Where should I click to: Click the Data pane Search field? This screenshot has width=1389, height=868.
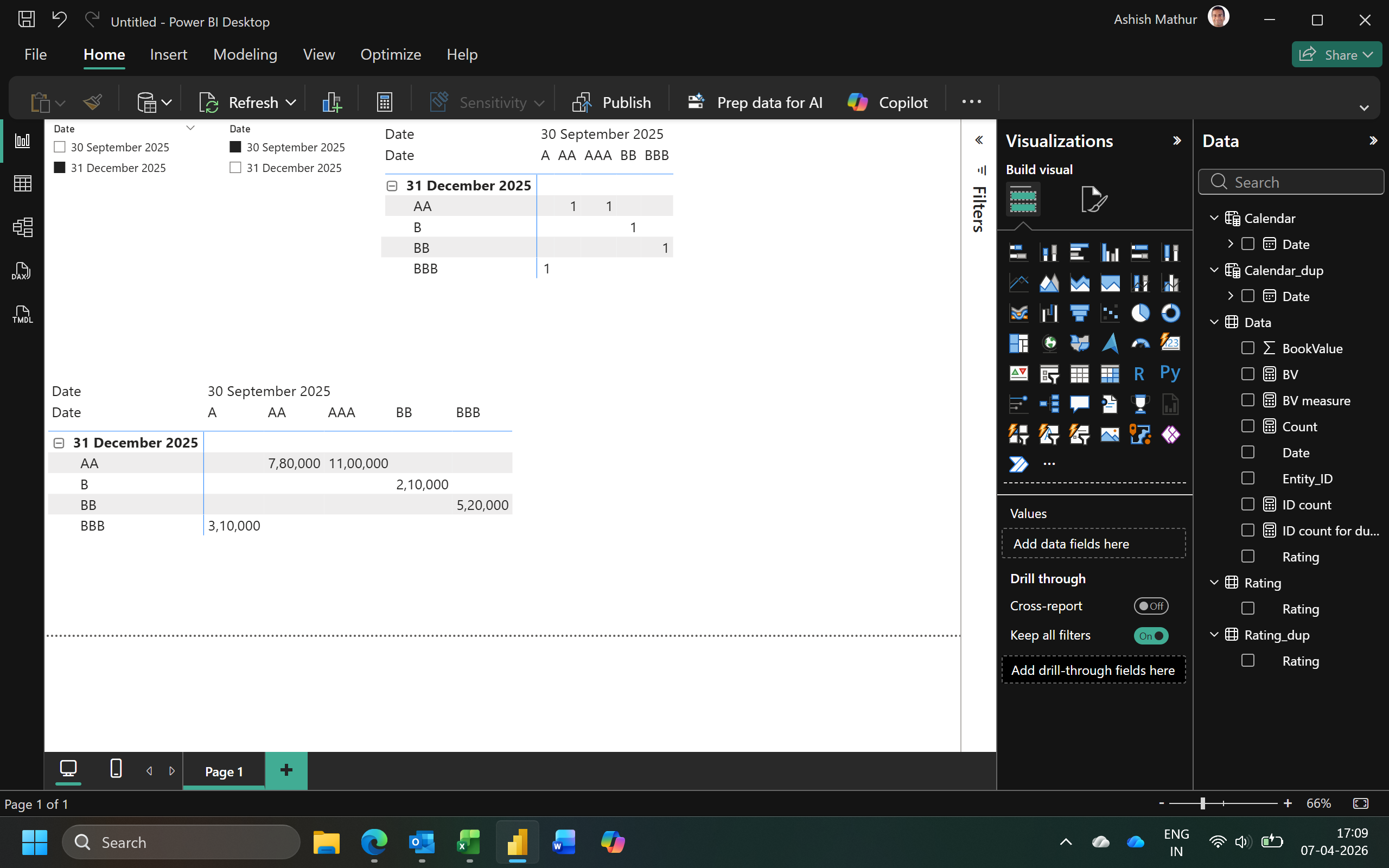click(1291, 182)
